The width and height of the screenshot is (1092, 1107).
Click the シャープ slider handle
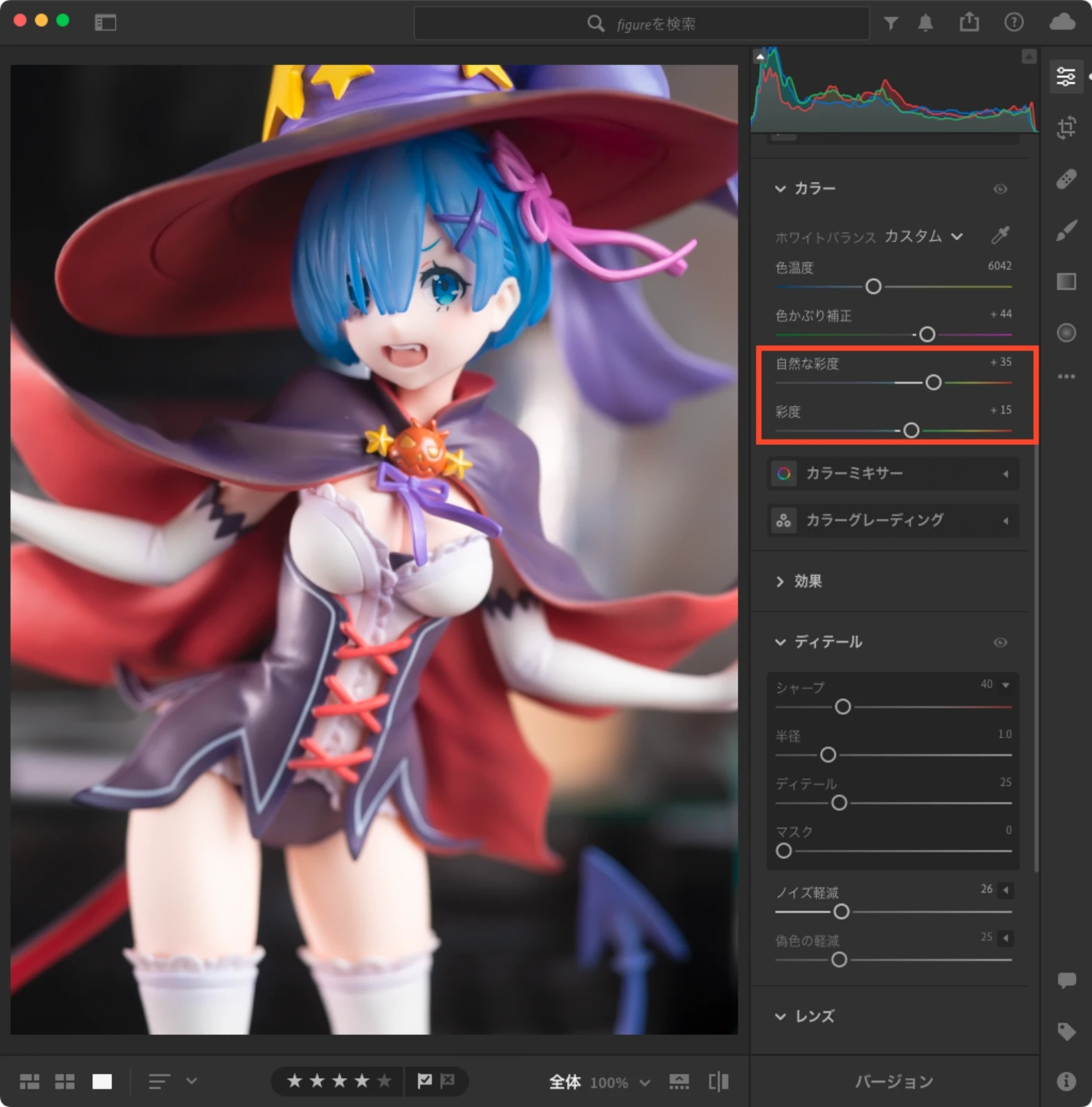842,707
